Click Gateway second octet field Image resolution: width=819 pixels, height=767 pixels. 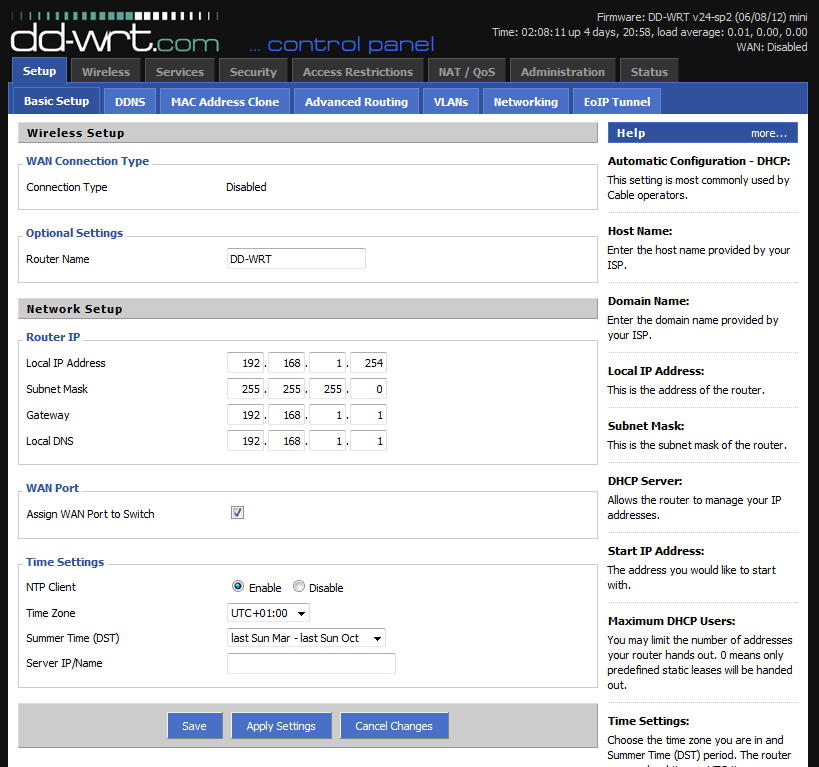(286, 415)
